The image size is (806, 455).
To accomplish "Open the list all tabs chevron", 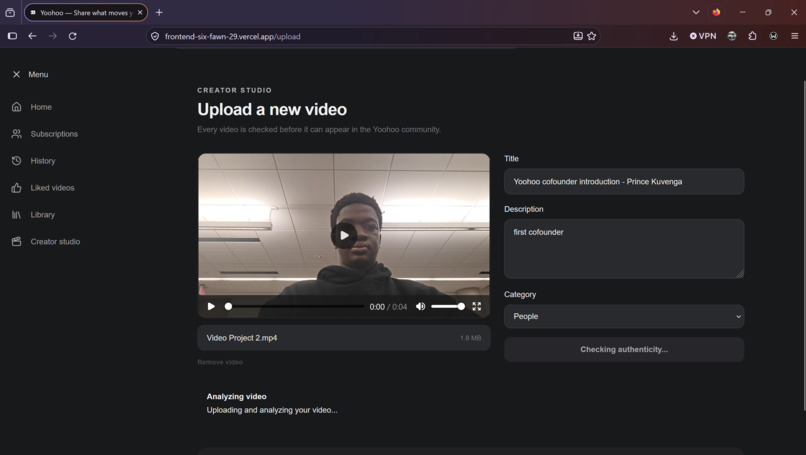I will click(x=696, y=12).
